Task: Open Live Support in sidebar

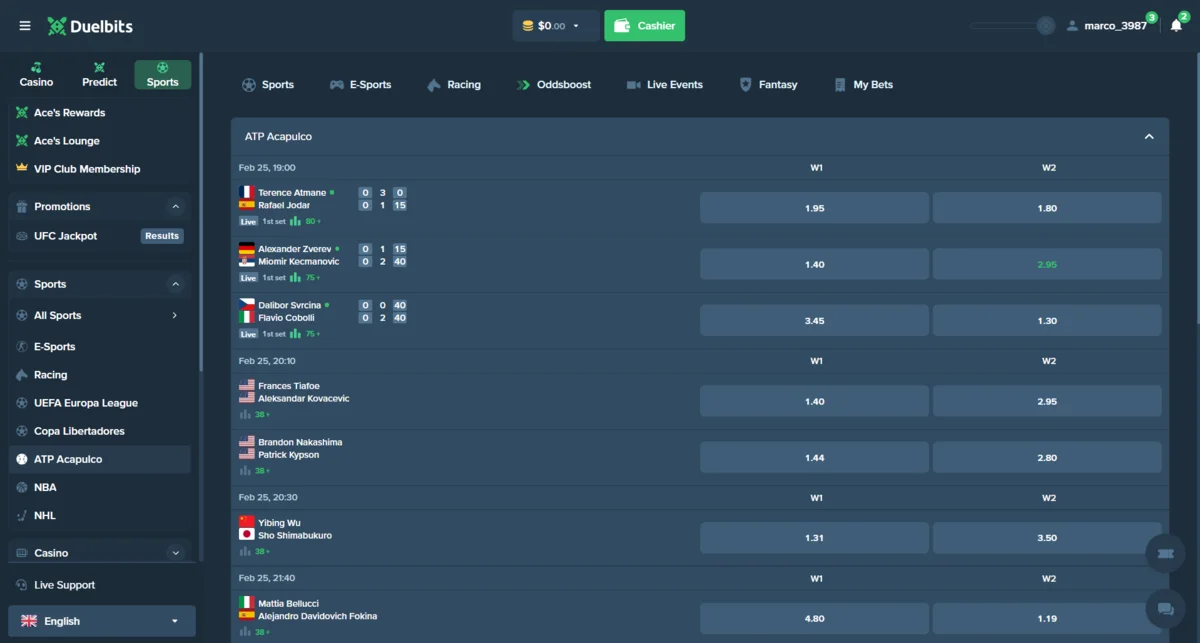Action: coord(64,585)
